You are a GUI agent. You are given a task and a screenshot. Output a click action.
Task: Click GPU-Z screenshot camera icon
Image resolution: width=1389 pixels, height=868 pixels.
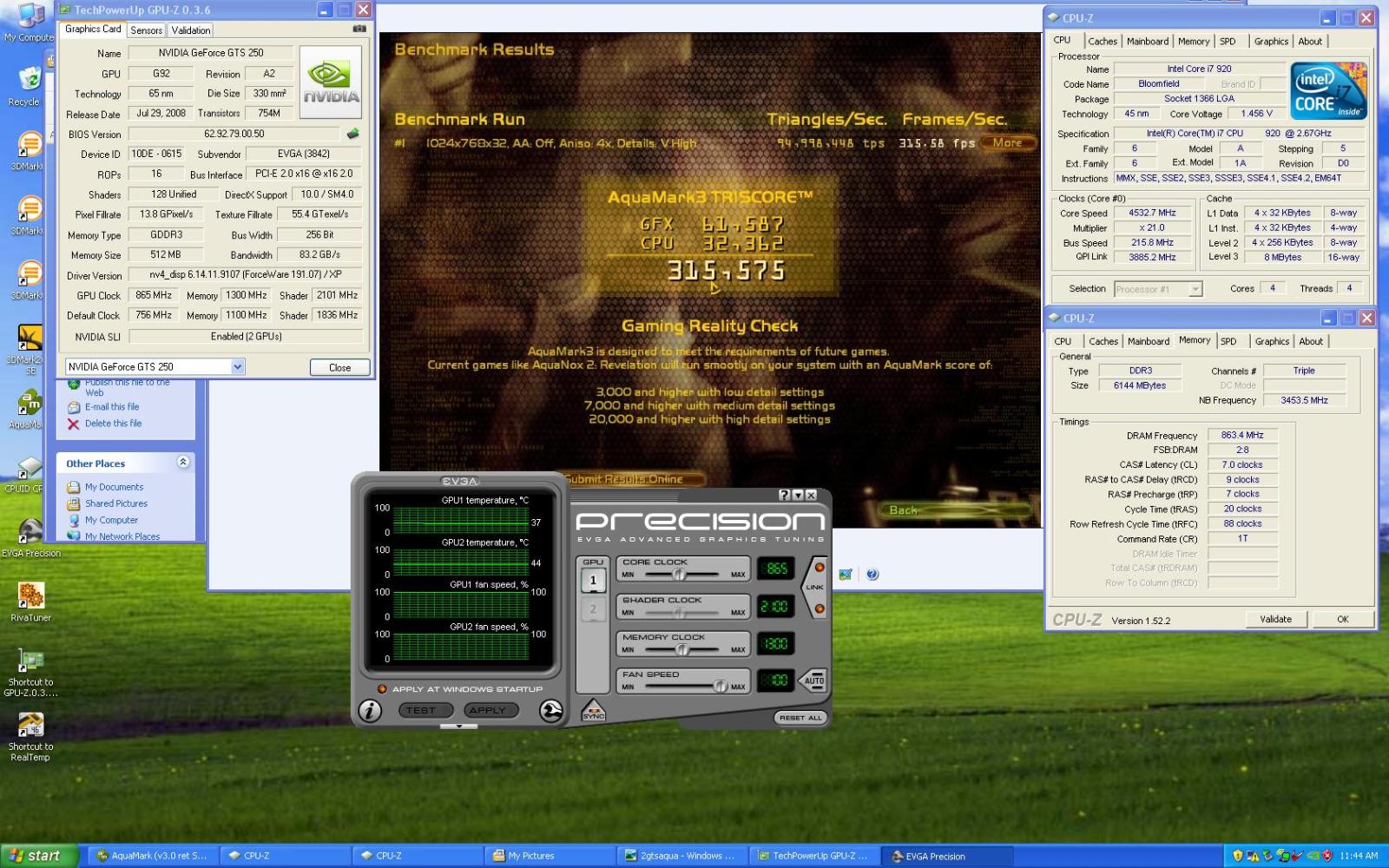[x=359, y=29]
